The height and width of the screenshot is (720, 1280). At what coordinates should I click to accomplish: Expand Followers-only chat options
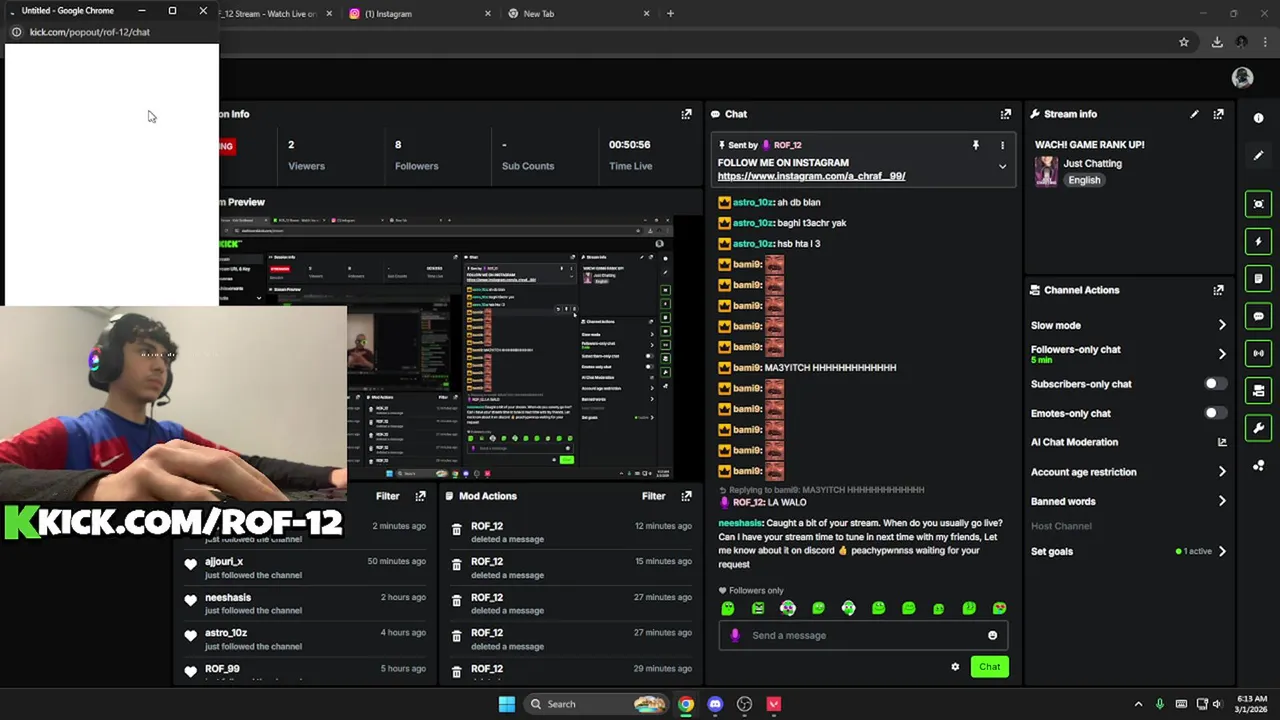point(1222,354)
